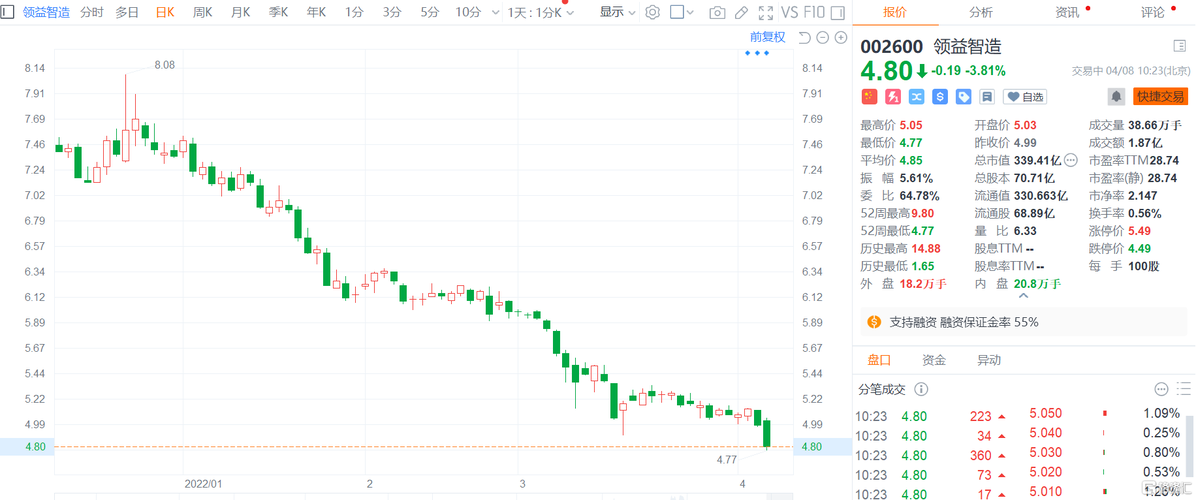Toggle 自选 watchlist heart button

(x=1024, y=97)
